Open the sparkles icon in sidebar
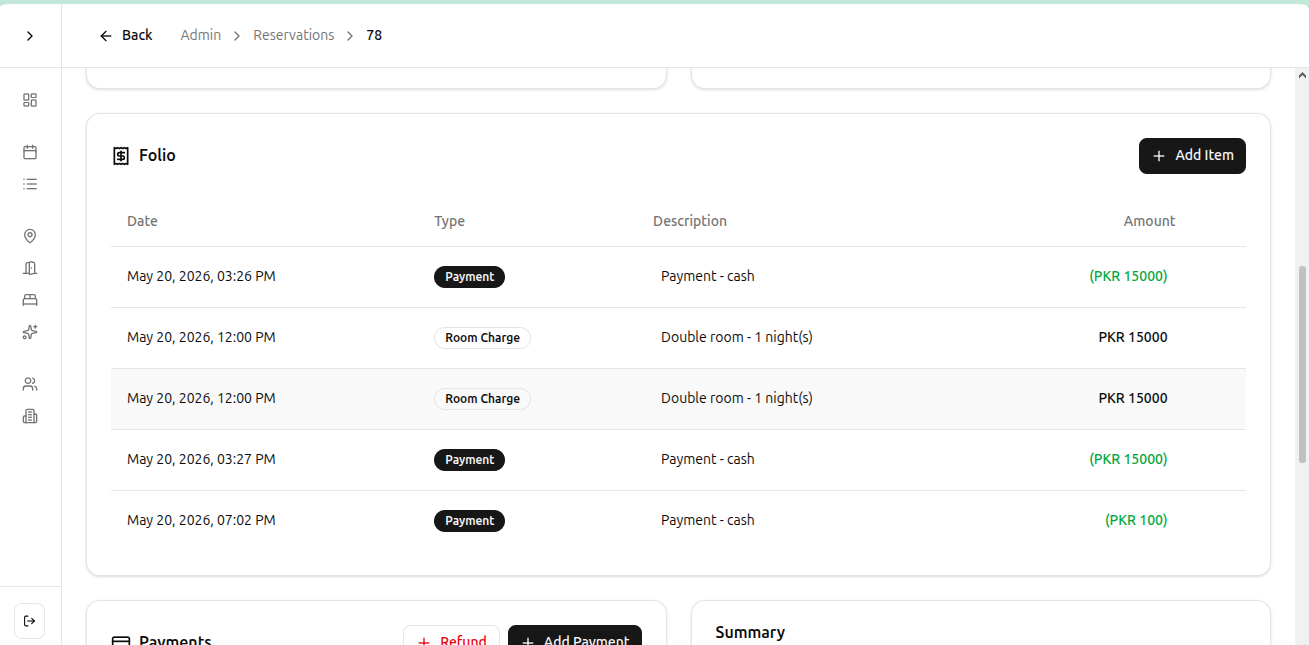The height and width of the screenshot is (645, 1309). [x=30, y=332]
